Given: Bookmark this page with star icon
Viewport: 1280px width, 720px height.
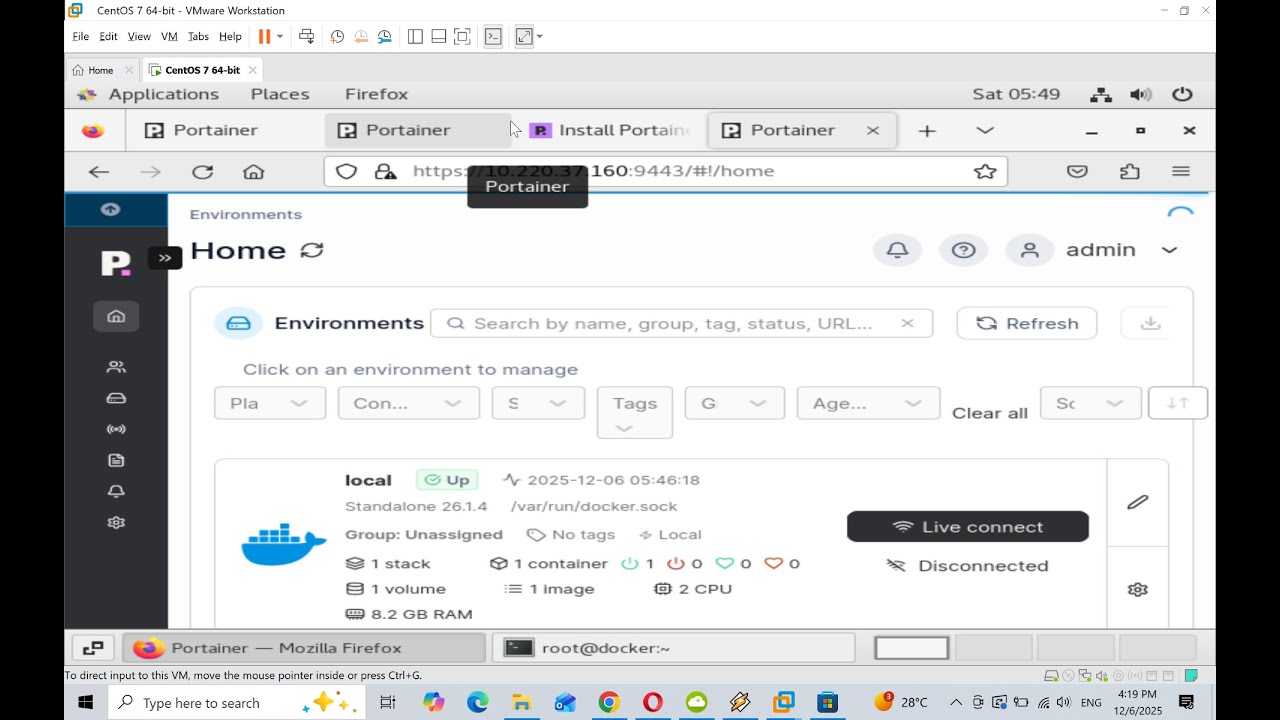Looking at the screenshot, I should click(x=985, y=171).
